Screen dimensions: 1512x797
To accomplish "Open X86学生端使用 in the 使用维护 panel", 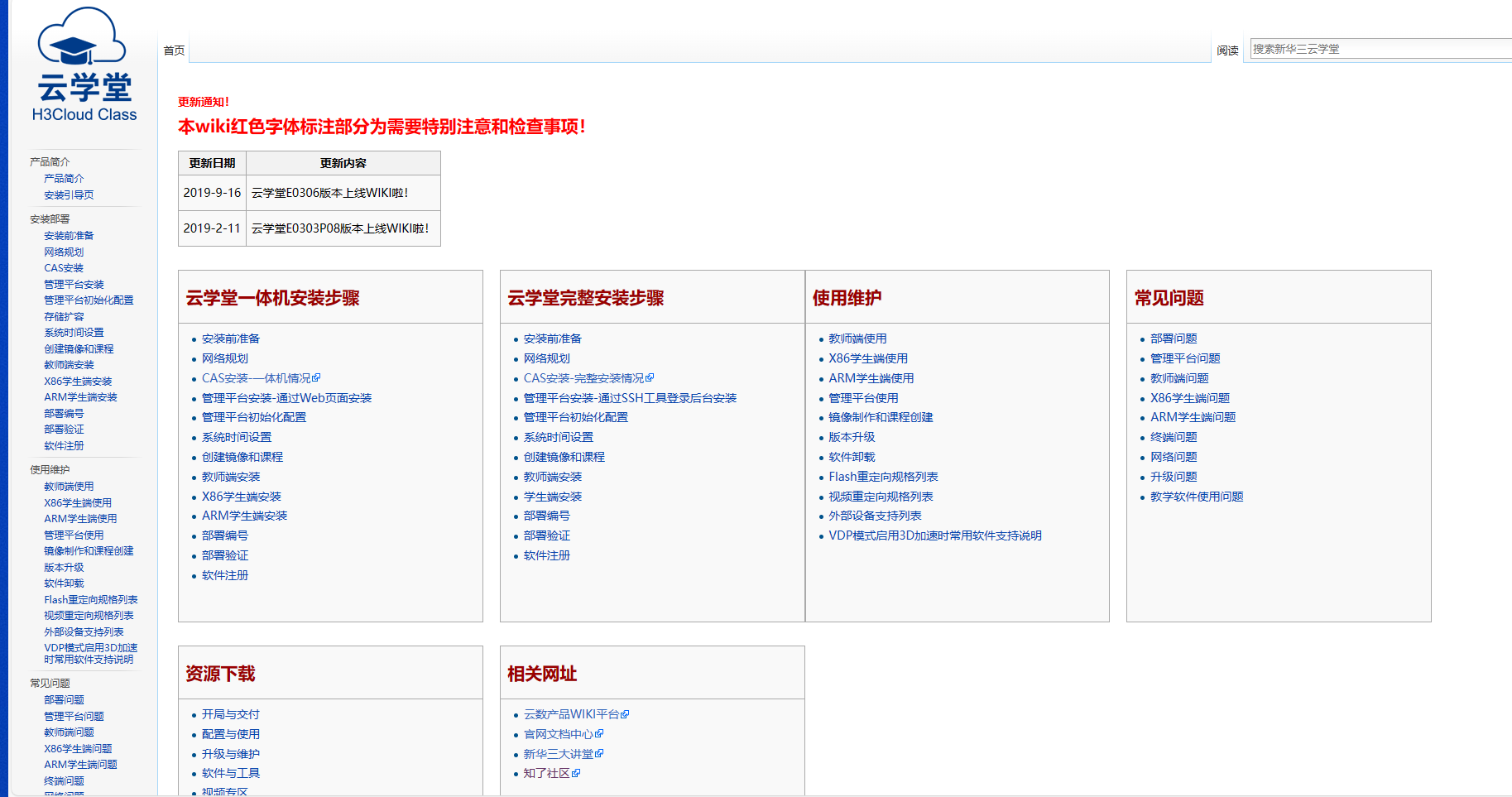I will point(868,358).
